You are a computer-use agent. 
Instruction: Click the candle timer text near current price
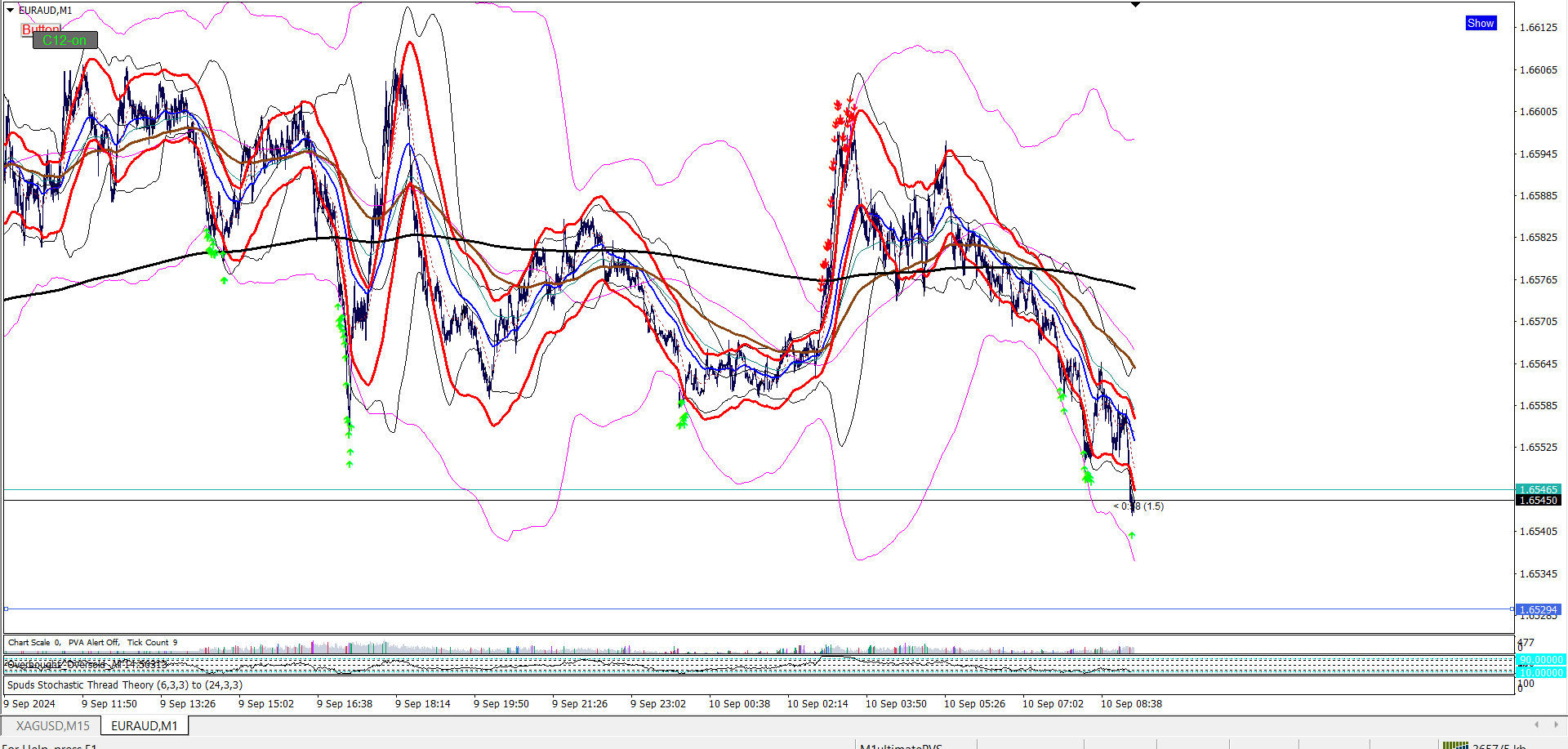pos(1139,506)
